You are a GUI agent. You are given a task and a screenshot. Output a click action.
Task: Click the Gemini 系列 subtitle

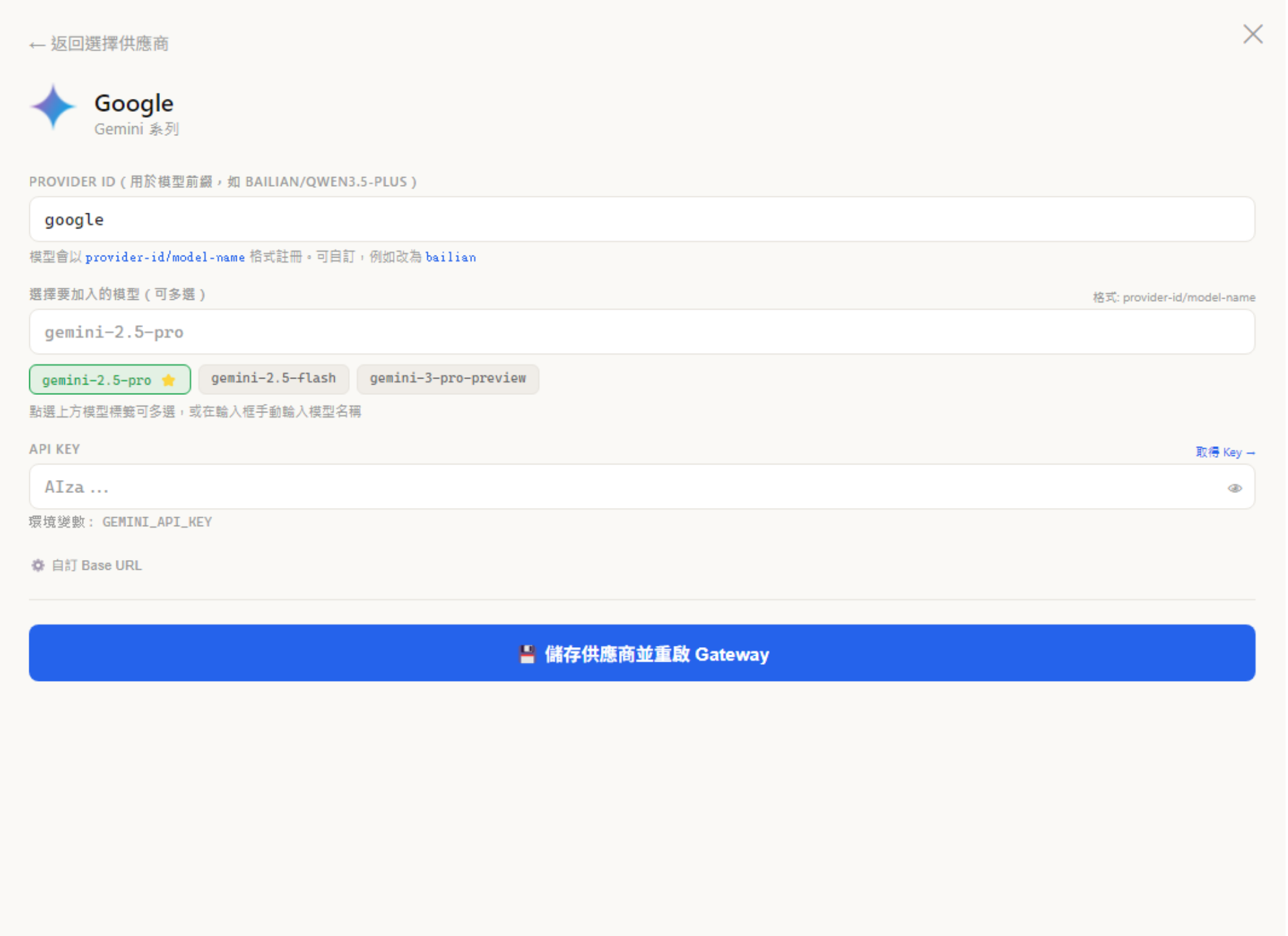pyautogui.click(x=137, y=129)
